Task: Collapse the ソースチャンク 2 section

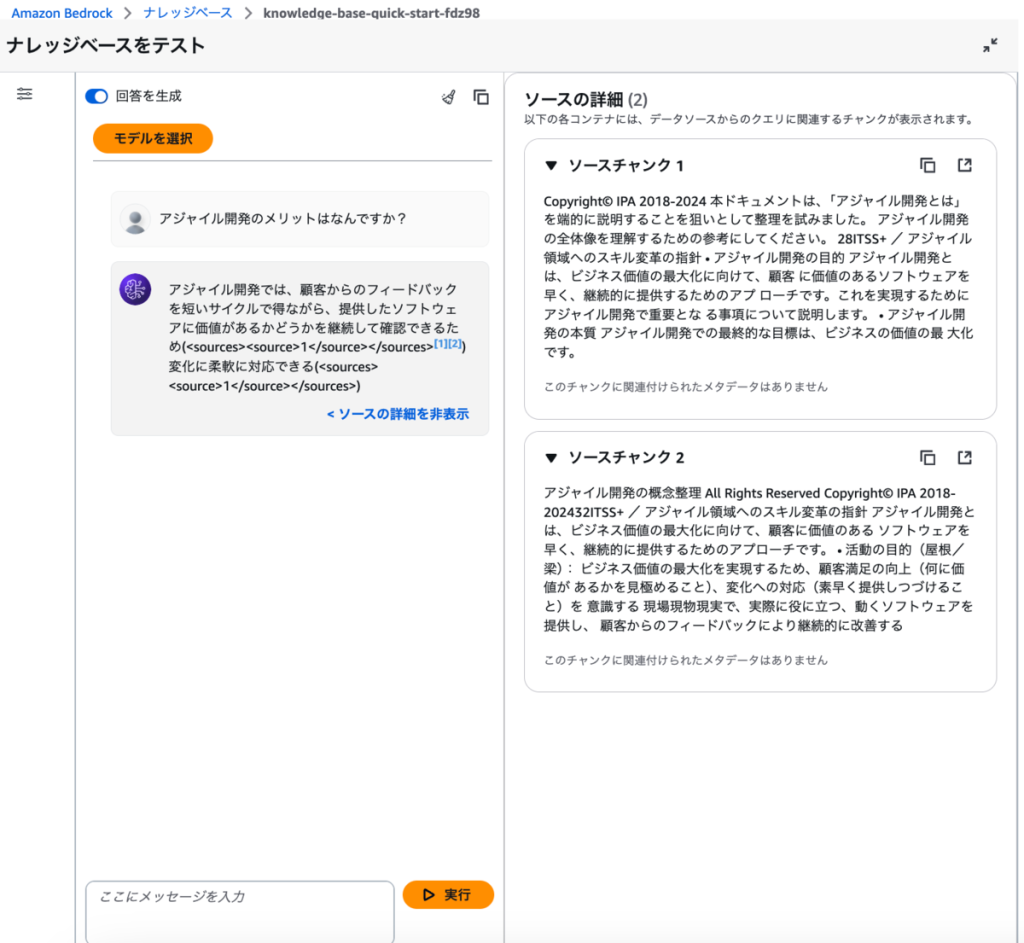Action: pos(550,458)
